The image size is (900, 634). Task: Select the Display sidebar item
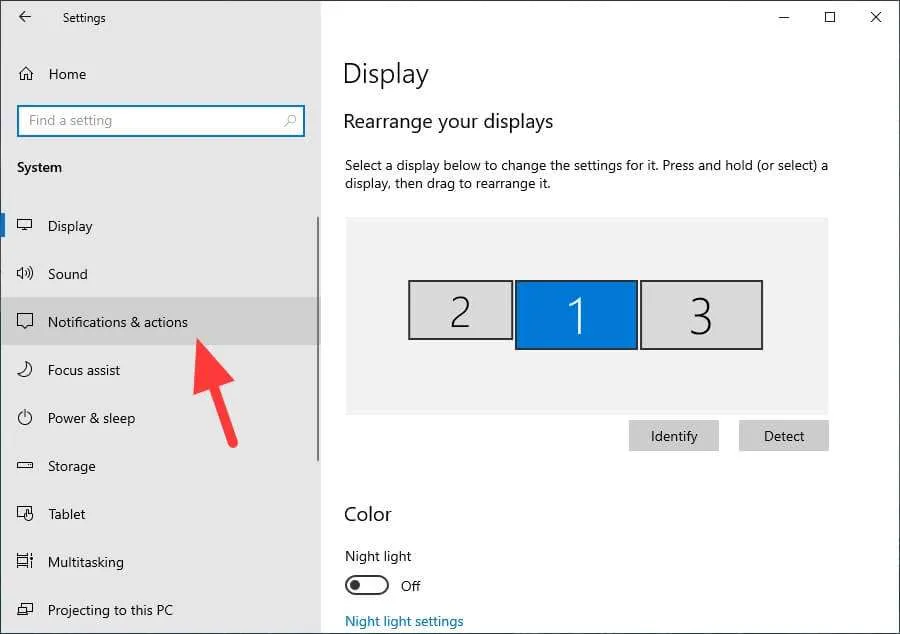tap(160, 225)
